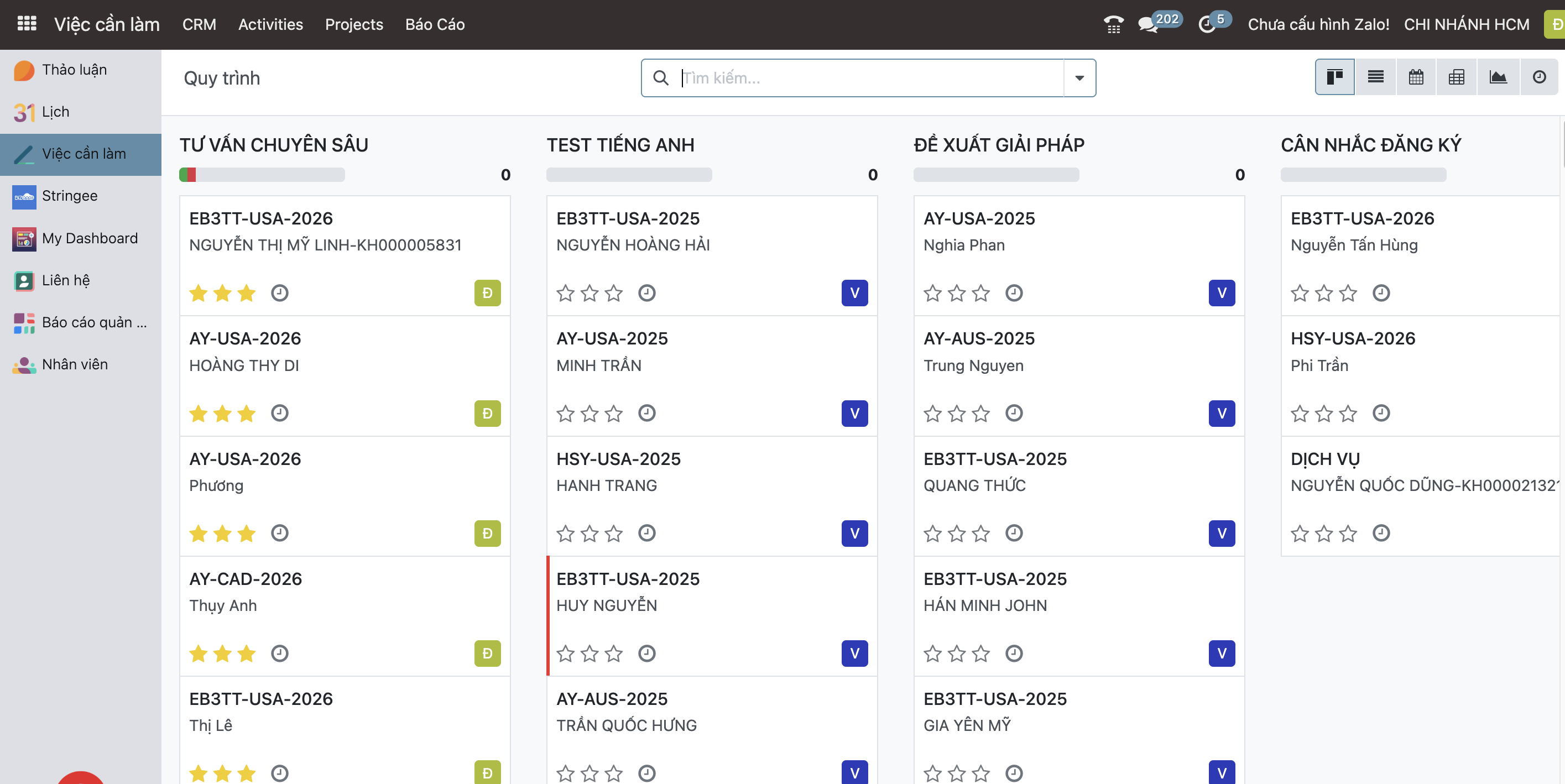
Task: Open My Dashboard in the sidebar
Action: click(x=81, y=238)
